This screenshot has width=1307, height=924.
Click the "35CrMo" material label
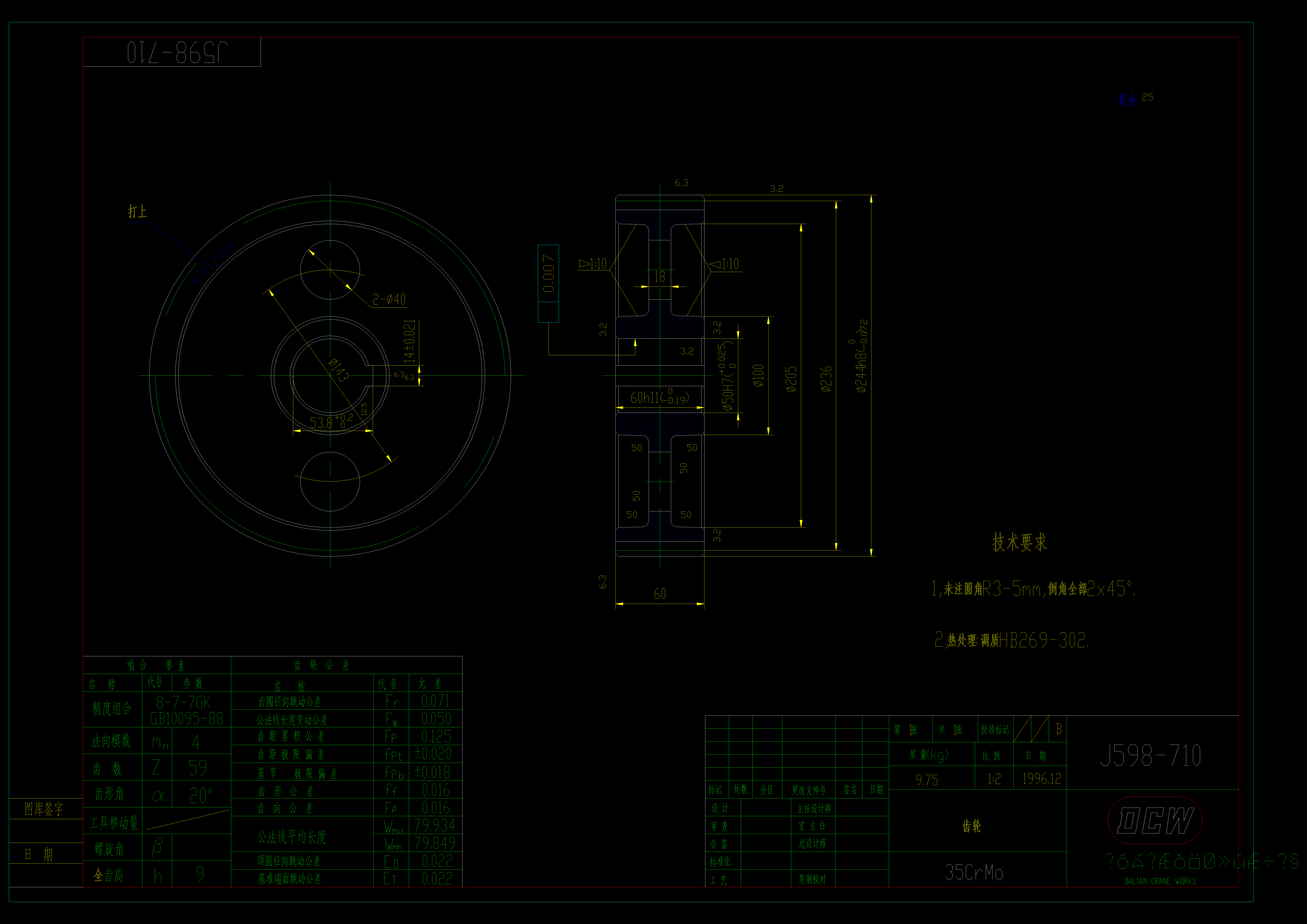point(974,872)
